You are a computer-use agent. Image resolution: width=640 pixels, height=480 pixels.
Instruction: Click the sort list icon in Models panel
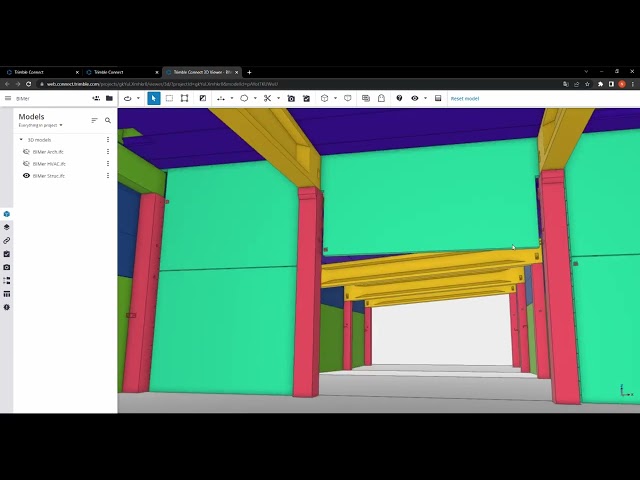[x=94, y=120]
